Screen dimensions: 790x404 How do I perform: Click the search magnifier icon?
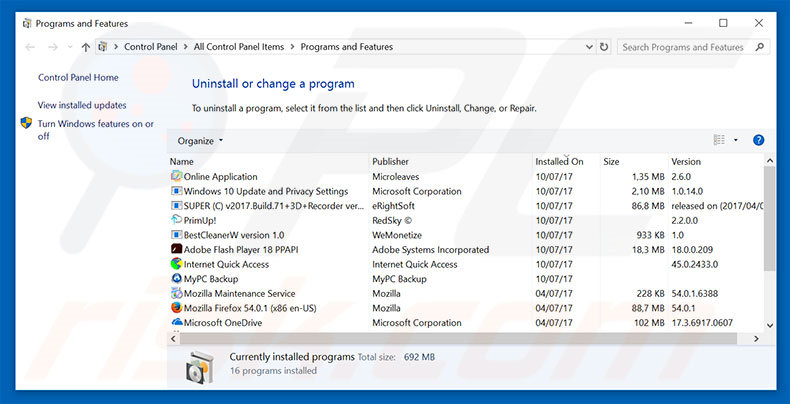pos(760,47)
